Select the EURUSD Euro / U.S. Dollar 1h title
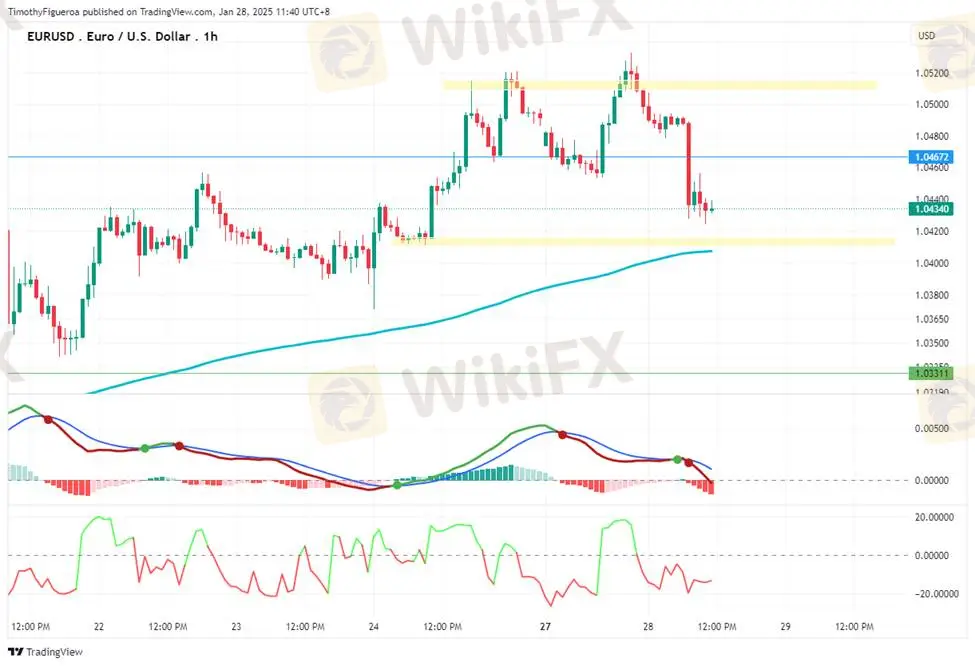 pos(122,36)
